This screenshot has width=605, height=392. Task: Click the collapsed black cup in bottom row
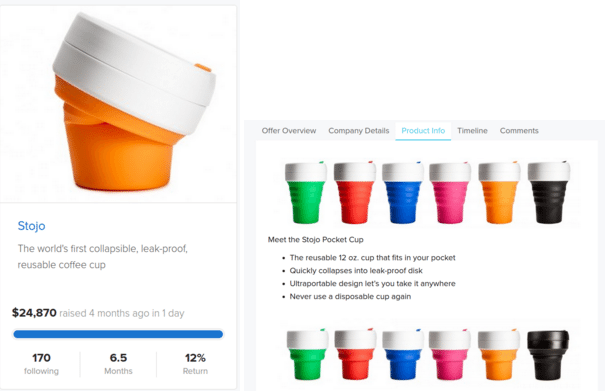548,355
